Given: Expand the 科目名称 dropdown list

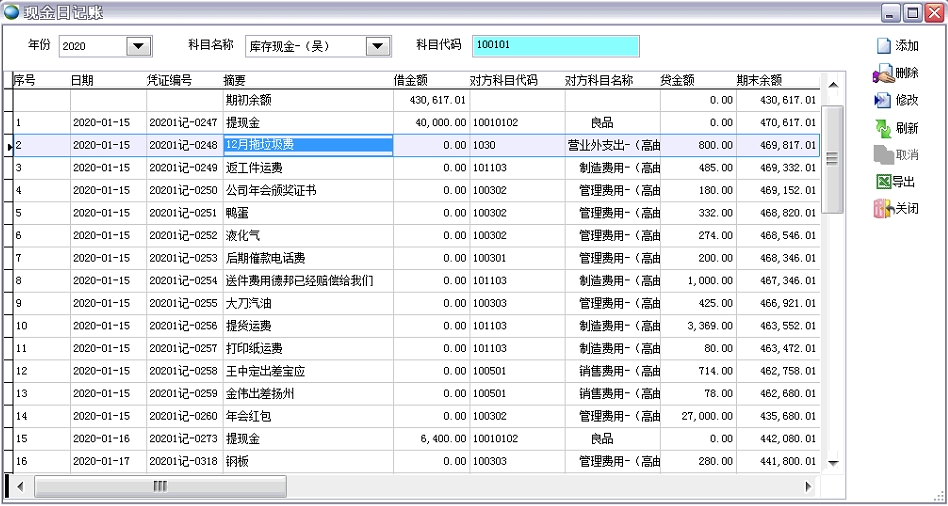Looking at the screenshot, I should coord(377,46).
